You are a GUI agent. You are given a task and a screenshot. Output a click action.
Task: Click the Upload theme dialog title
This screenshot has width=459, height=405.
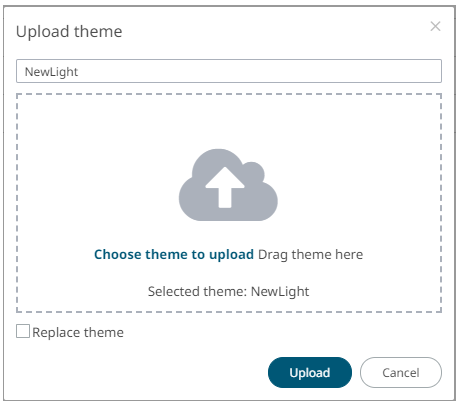69,32
